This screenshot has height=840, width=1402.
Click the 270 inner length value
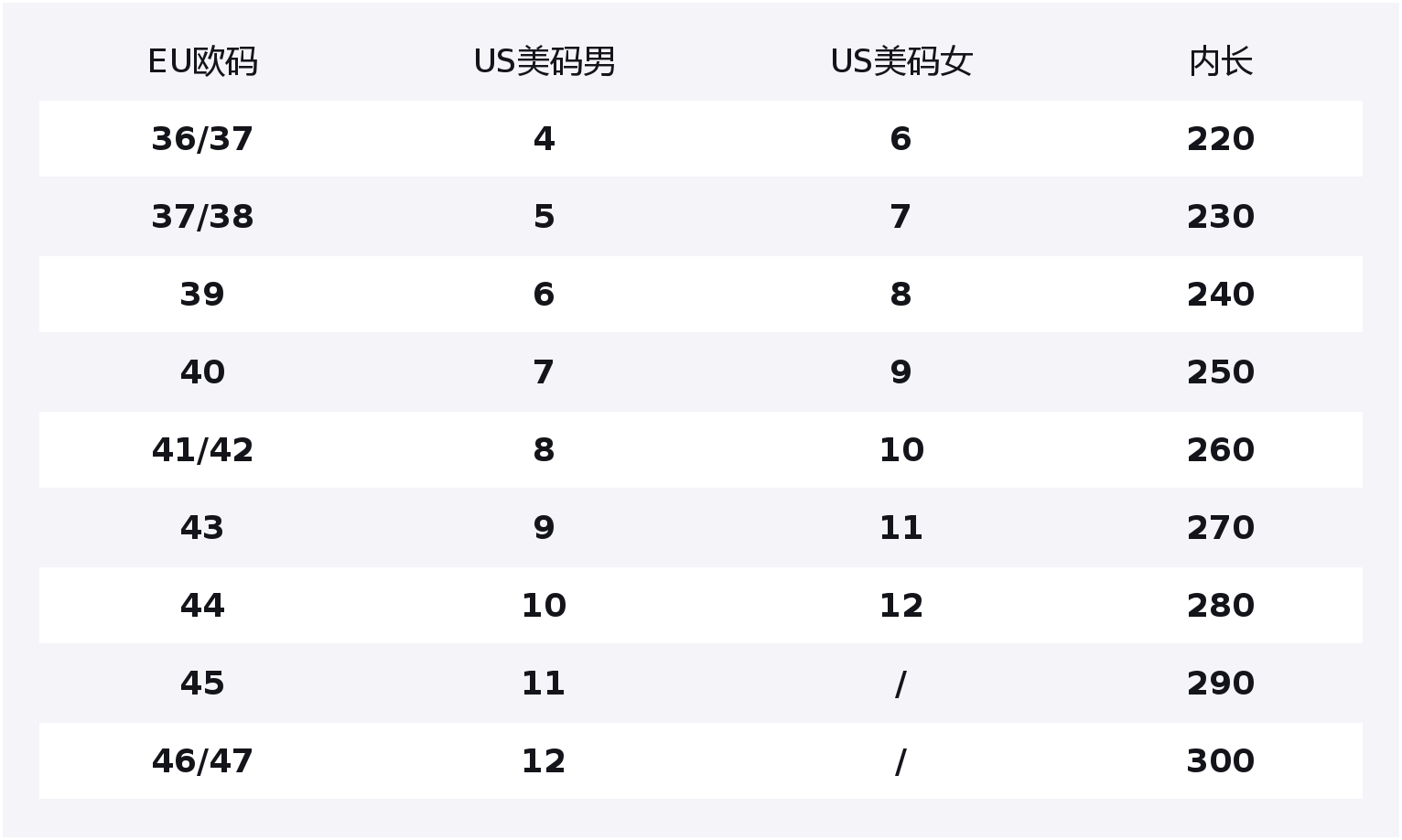click(x=1220, y=528)
